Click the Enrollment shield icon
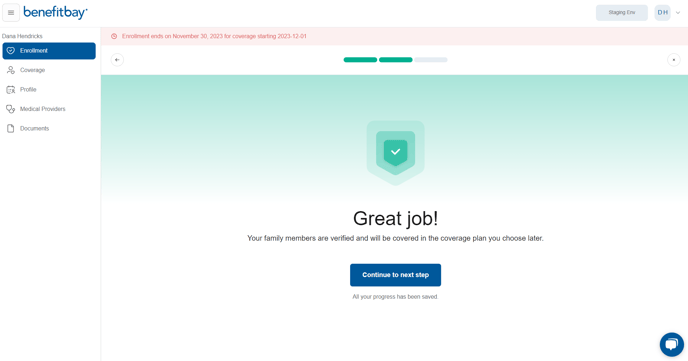This screenshot has height=361, width=688. pyautogui.click(x=11, y=51)
